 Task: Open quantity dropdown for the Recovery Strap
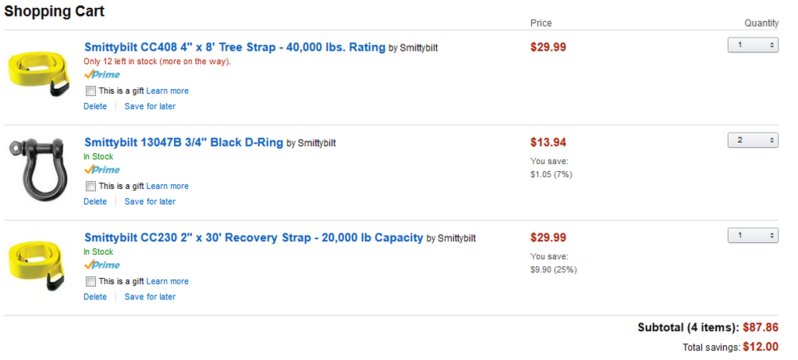point(753,235)
